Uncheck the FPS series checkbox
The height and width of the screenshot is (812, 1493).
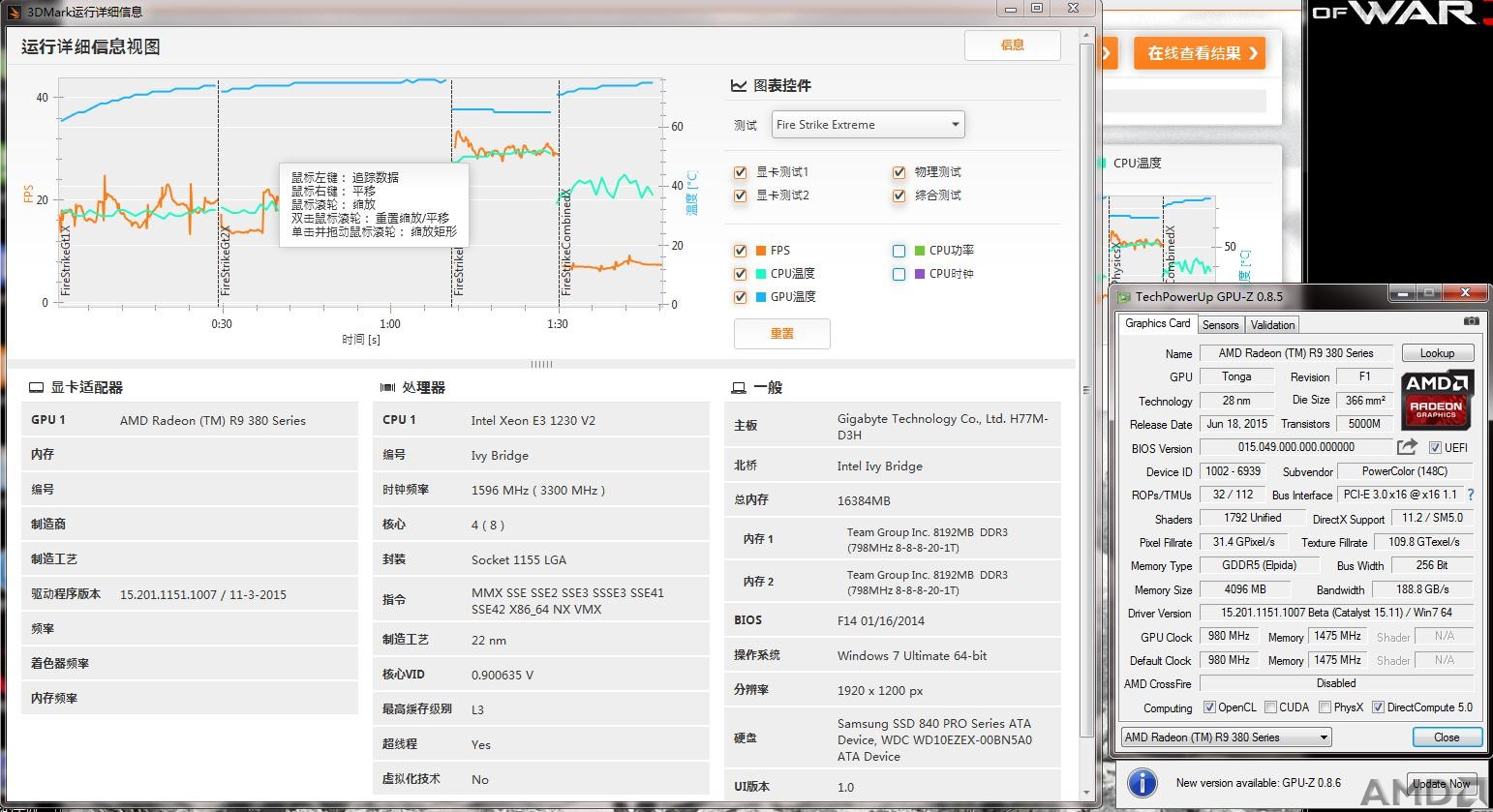pyautogui.click(x=741, y=251)
